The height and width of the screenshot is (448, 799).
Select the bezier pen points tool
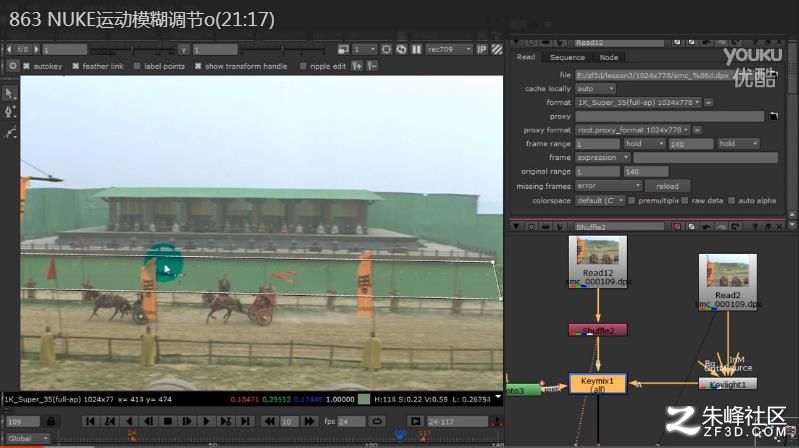click(9, 113)
